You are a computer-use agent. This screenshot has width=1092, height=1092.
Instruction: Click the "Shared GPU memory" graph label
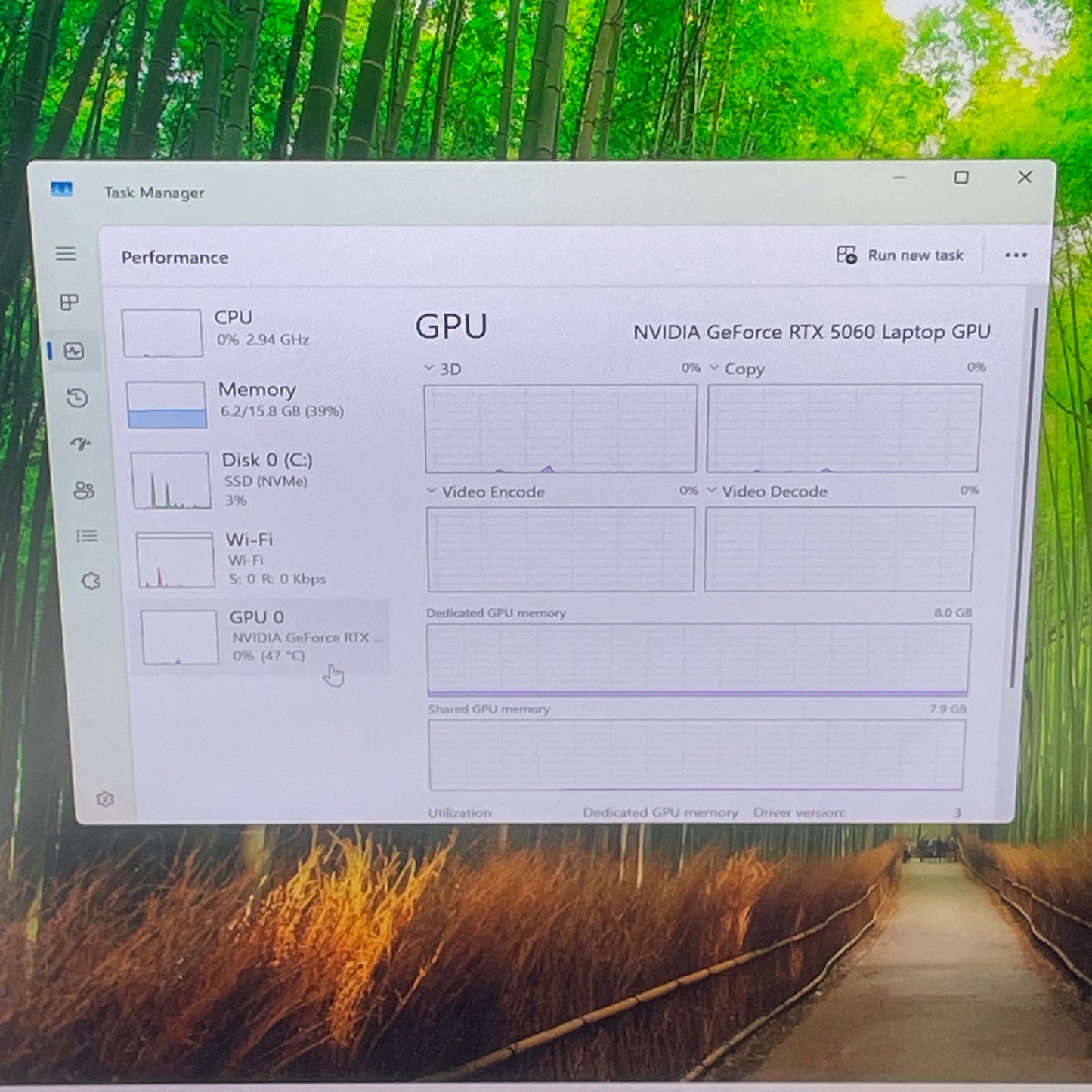(489, 709)
